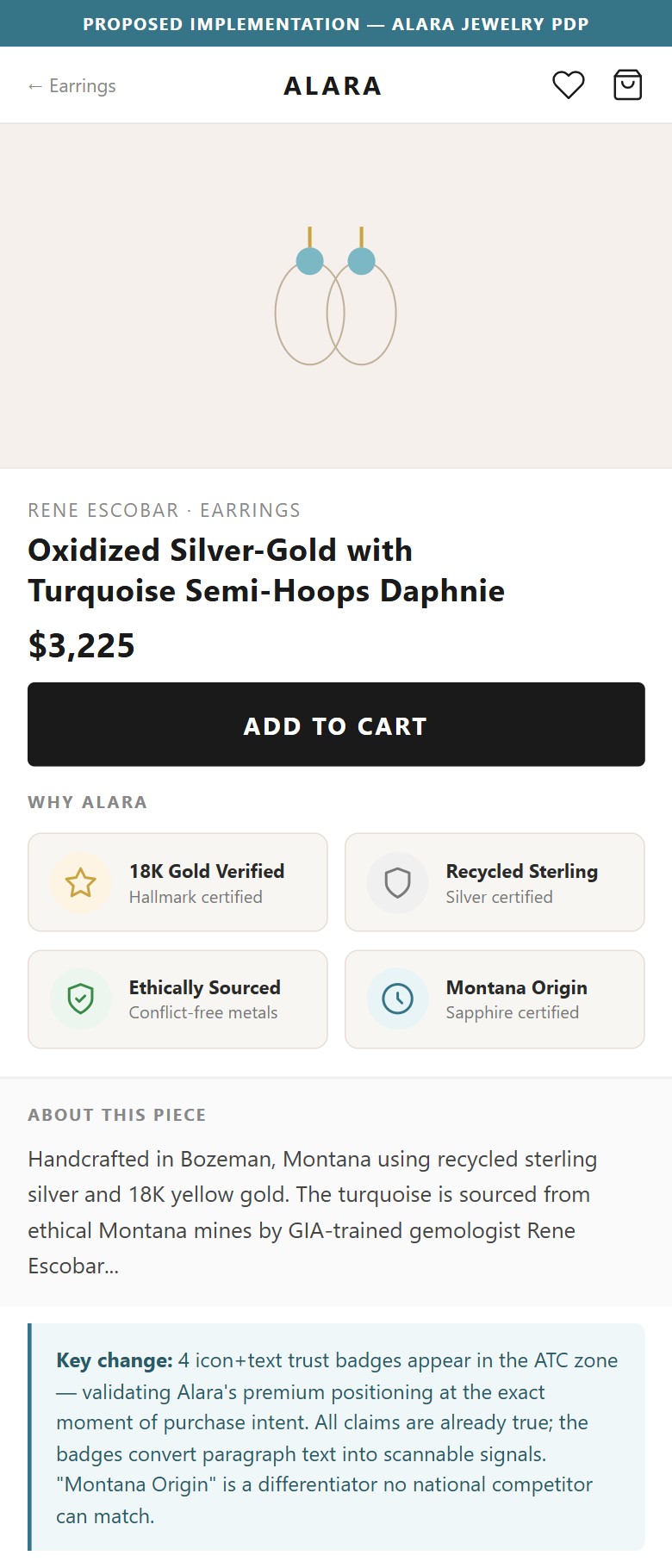
Task: Click the wishlist heart icon
Action: click(x=569, y=85)
